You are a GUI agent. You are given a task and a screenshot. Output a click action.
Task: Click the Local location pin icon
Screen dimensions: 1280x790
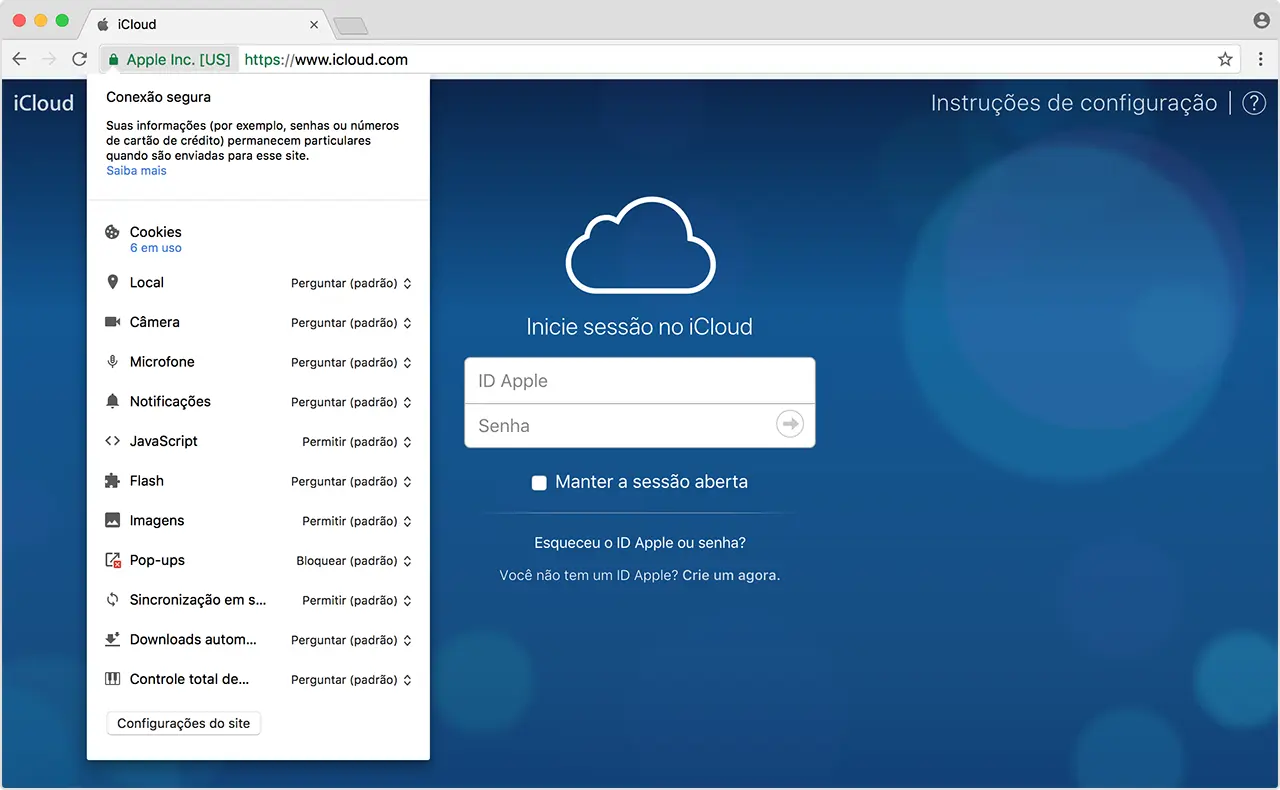click(x=112, y=282)
